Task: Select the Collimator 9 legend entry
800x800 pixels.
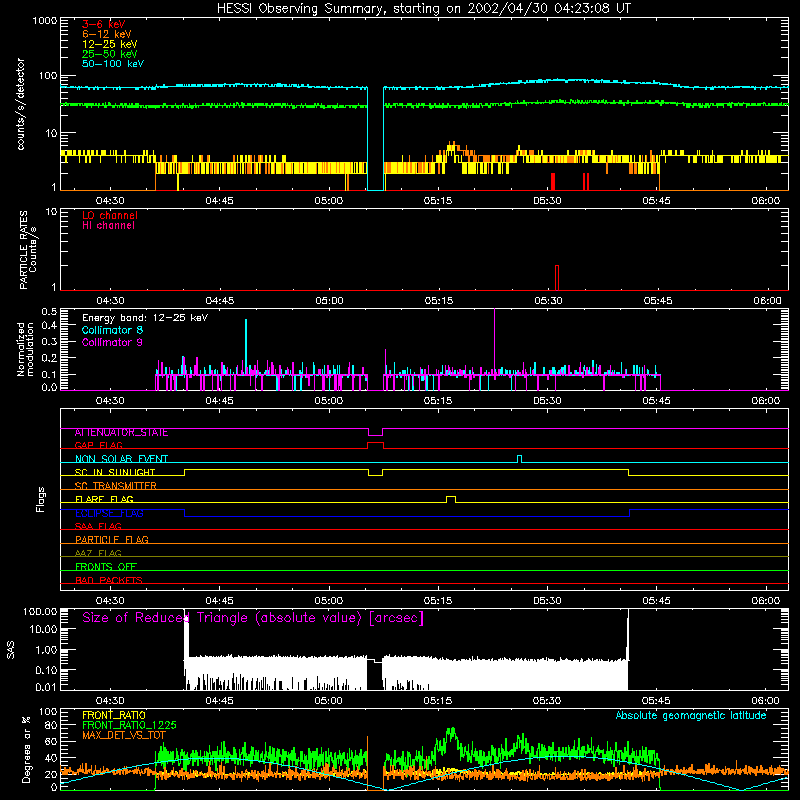Action: [112, 342]
